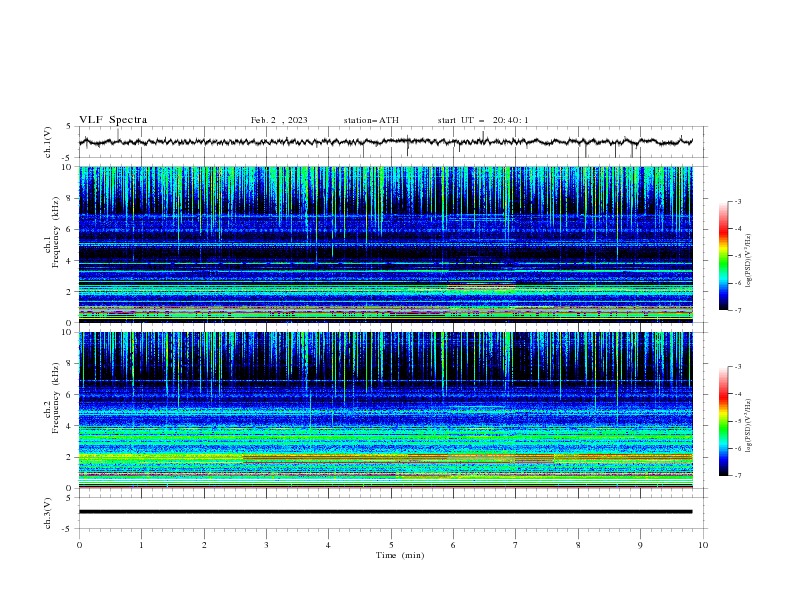Image resolution: width=792 pixels, height=612 pixels.
Task: Click the "Time (min)" axis title
Action: [x=400, y=555]
